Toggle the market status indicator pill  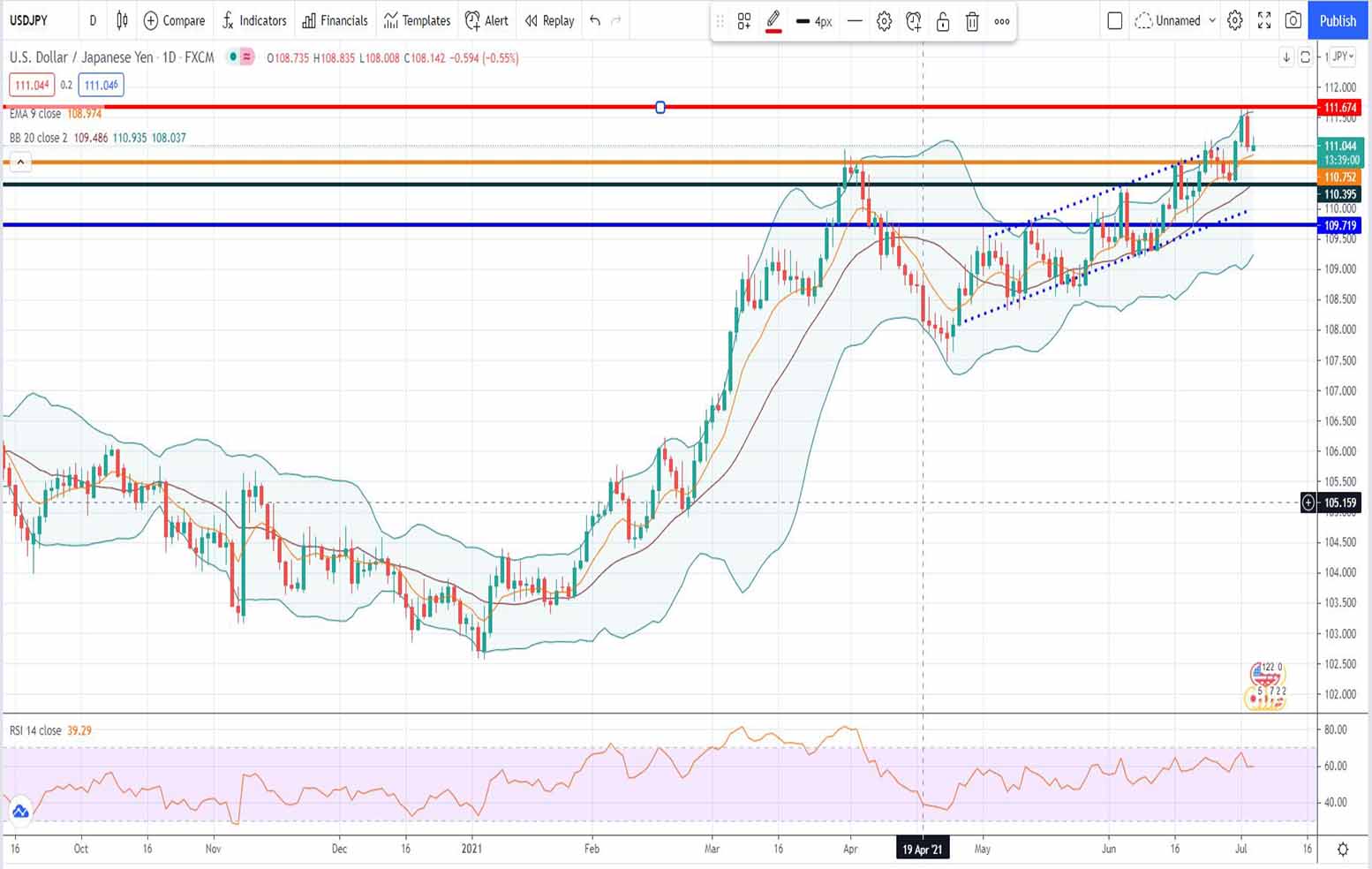click(x=239, y=57)
